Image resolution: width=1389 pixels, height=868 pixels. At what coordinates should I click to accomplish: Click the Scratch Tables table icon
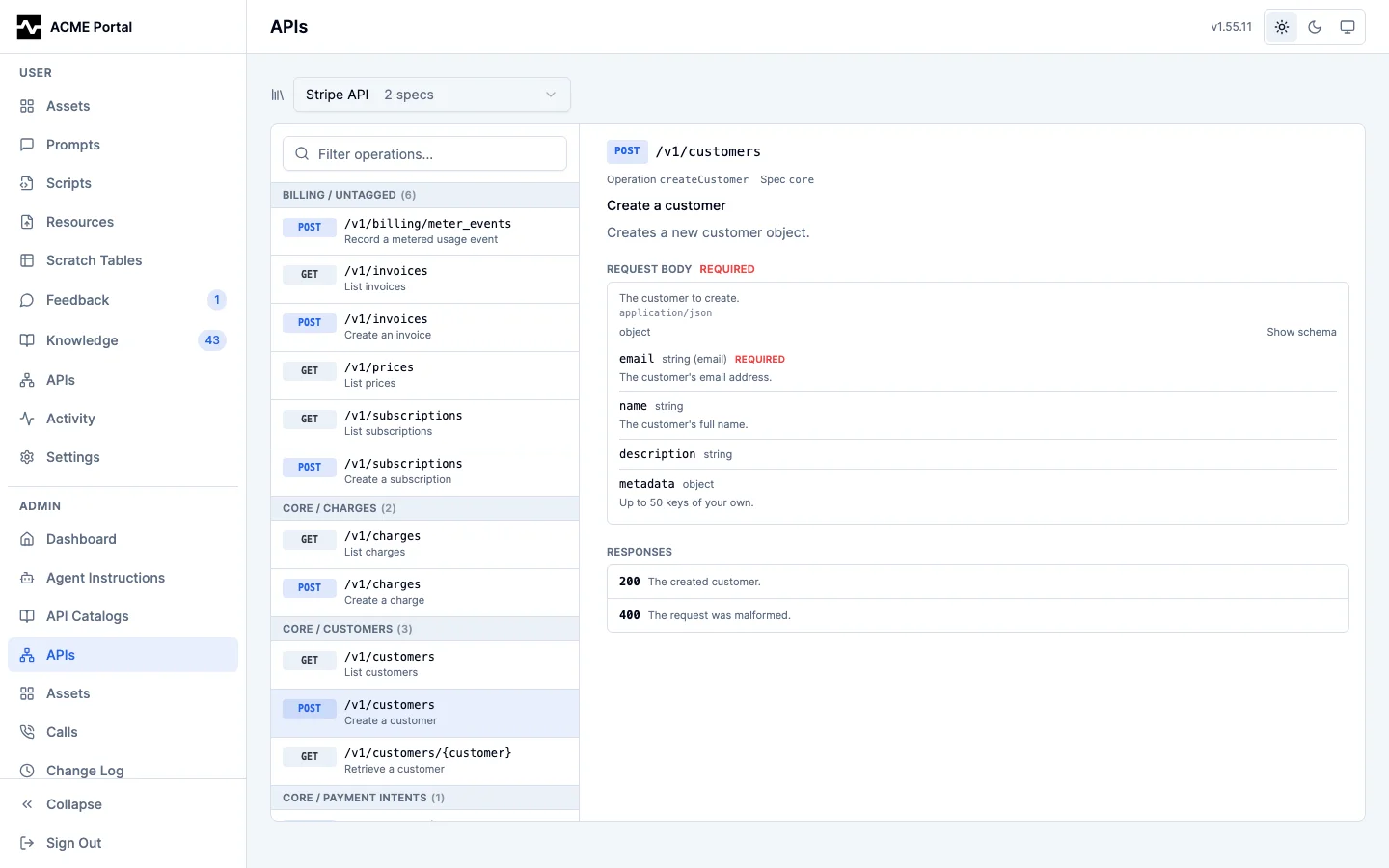[x=27, y=260]
